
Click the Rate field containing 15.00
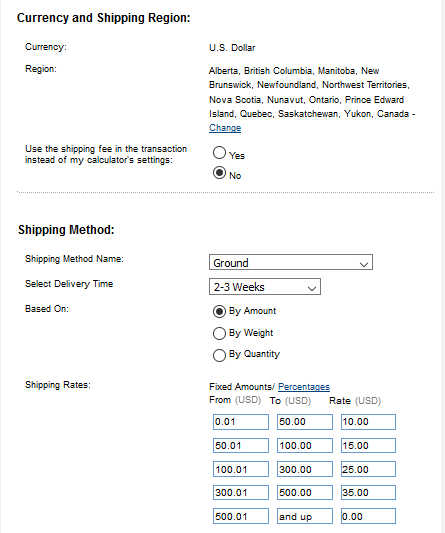(369, 445)
